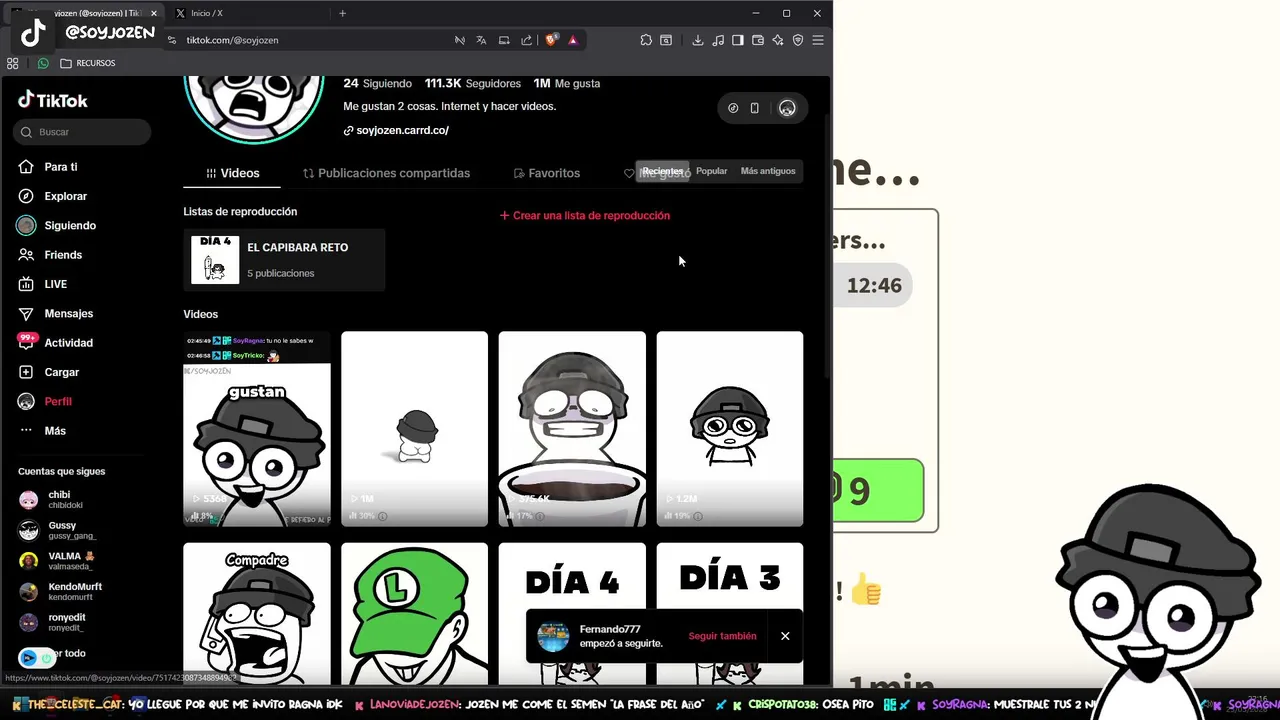
Task: Open the DÍA 4 video
Action: pyautogui.click(x=572, y=575)
